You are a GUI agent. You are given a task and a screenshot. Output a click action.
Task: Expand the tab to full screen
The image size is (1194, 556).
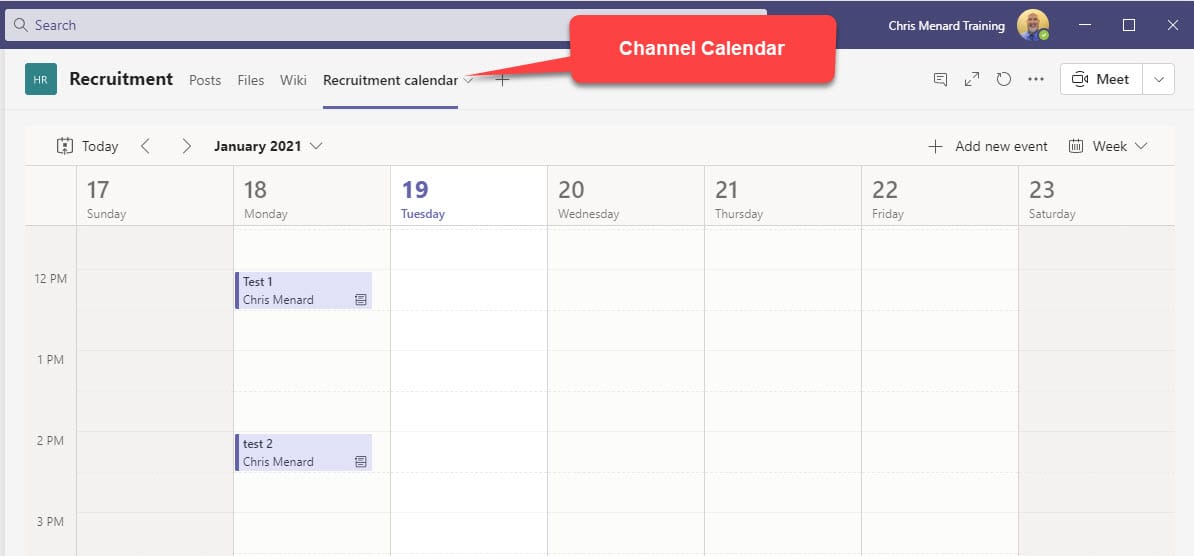coord(971,80)
